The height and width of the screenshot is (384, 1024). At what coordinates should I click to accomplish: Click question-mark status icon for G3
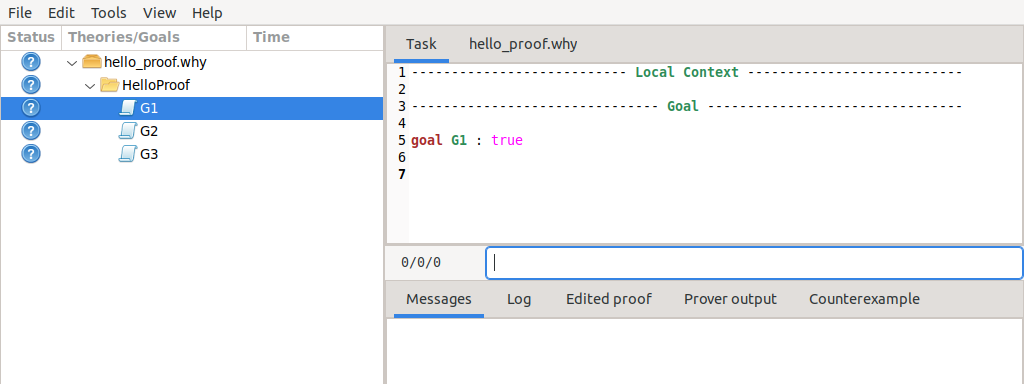(x=31, y=153)
